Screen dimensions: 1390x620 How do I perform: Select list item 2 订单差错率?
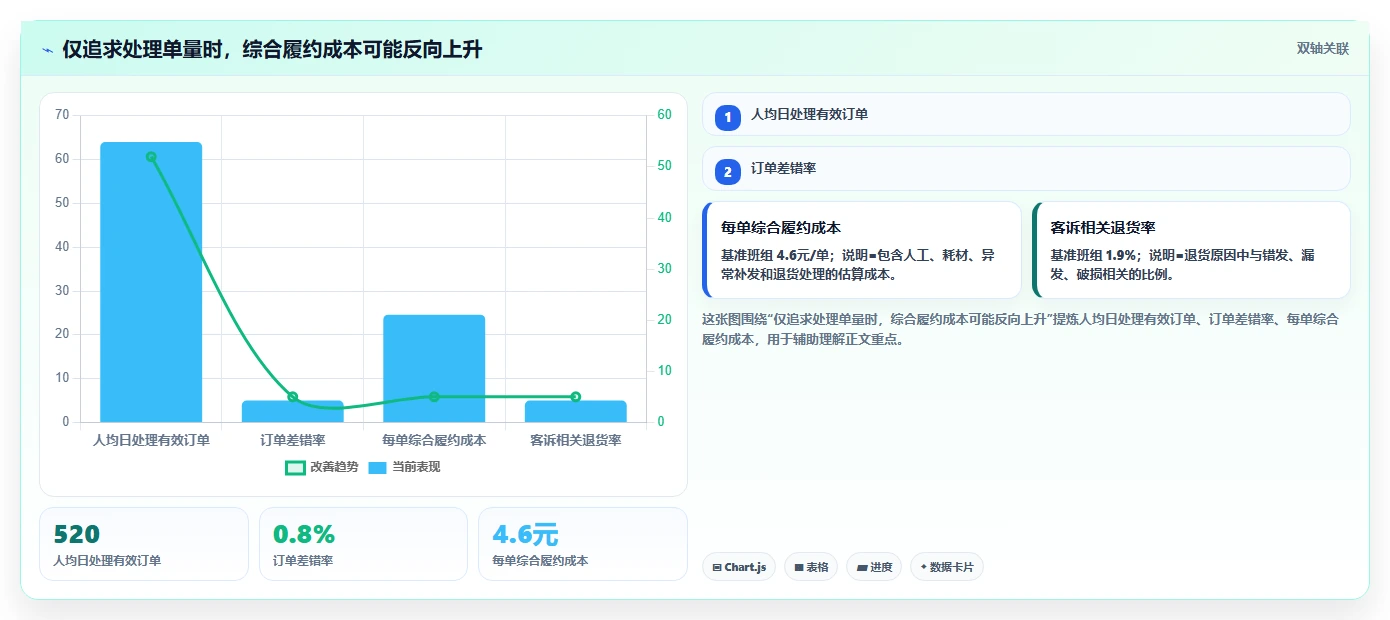(x=1026, y=169)
